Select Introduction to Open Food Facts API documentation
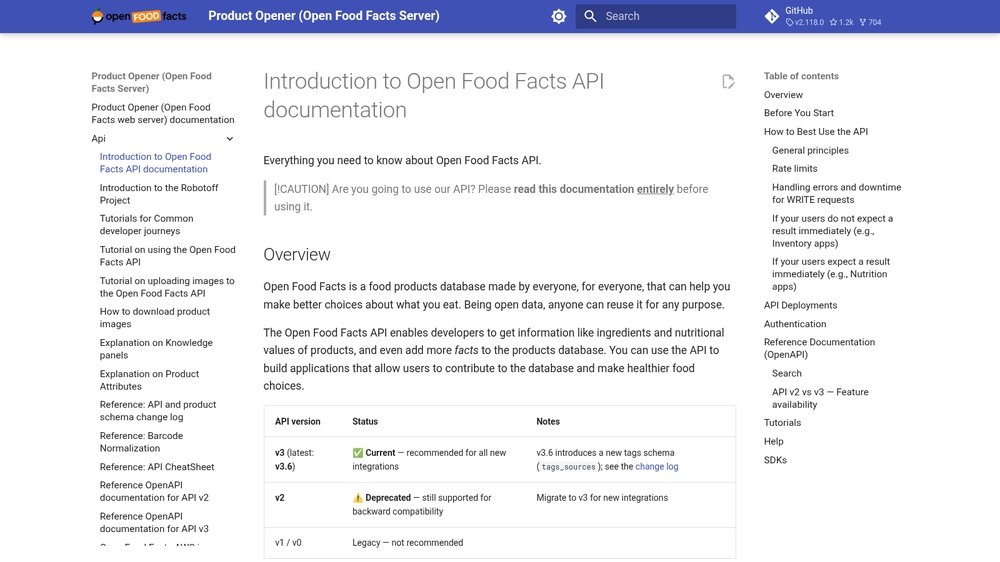This screenshot has width=1000, height=562. pyautogui.click(x=155, y=163)
